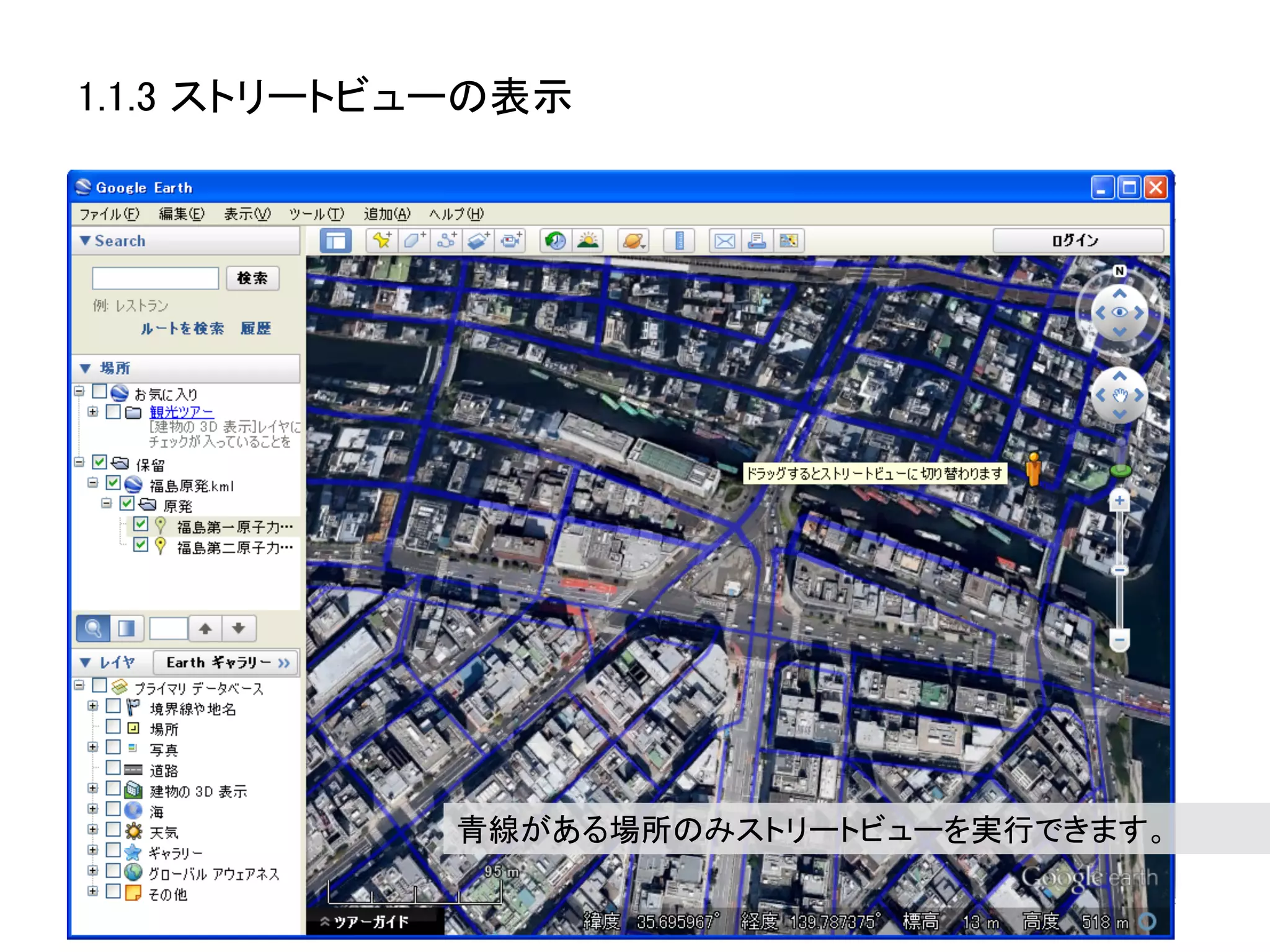
Task: Open the ツール(T) menu
Action: (x=317, y=214)
